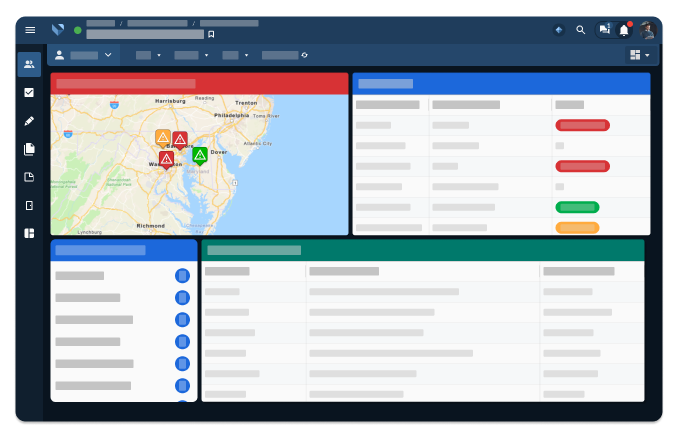Screen dimensions: 675x440
Task: Expand the user selector chevron
Action: coord(108,55)
